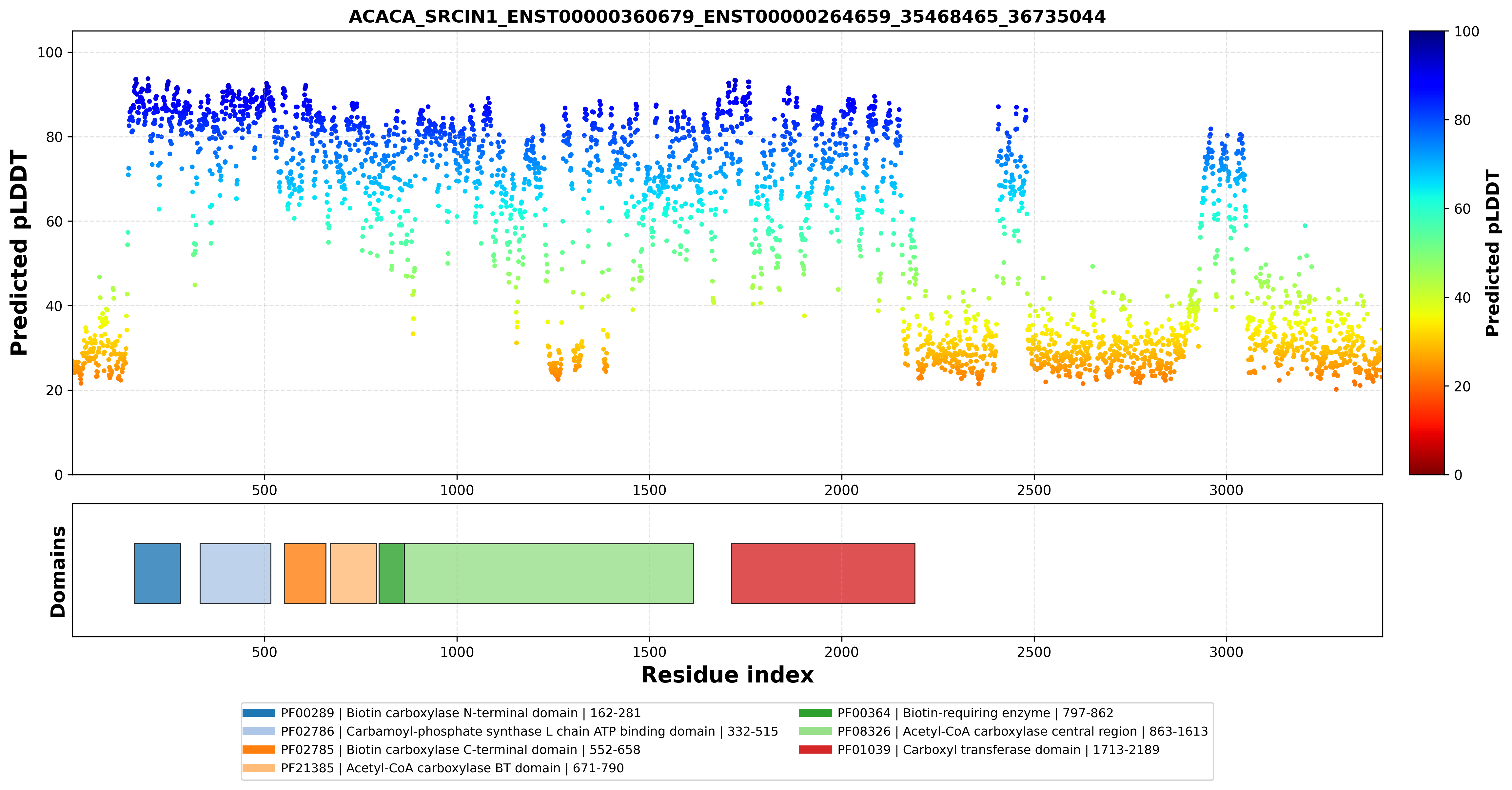Click the red Carboxyl transferase domain bar
The width and height of the screenshot is (1512, 790).
(x=823, y=573)
